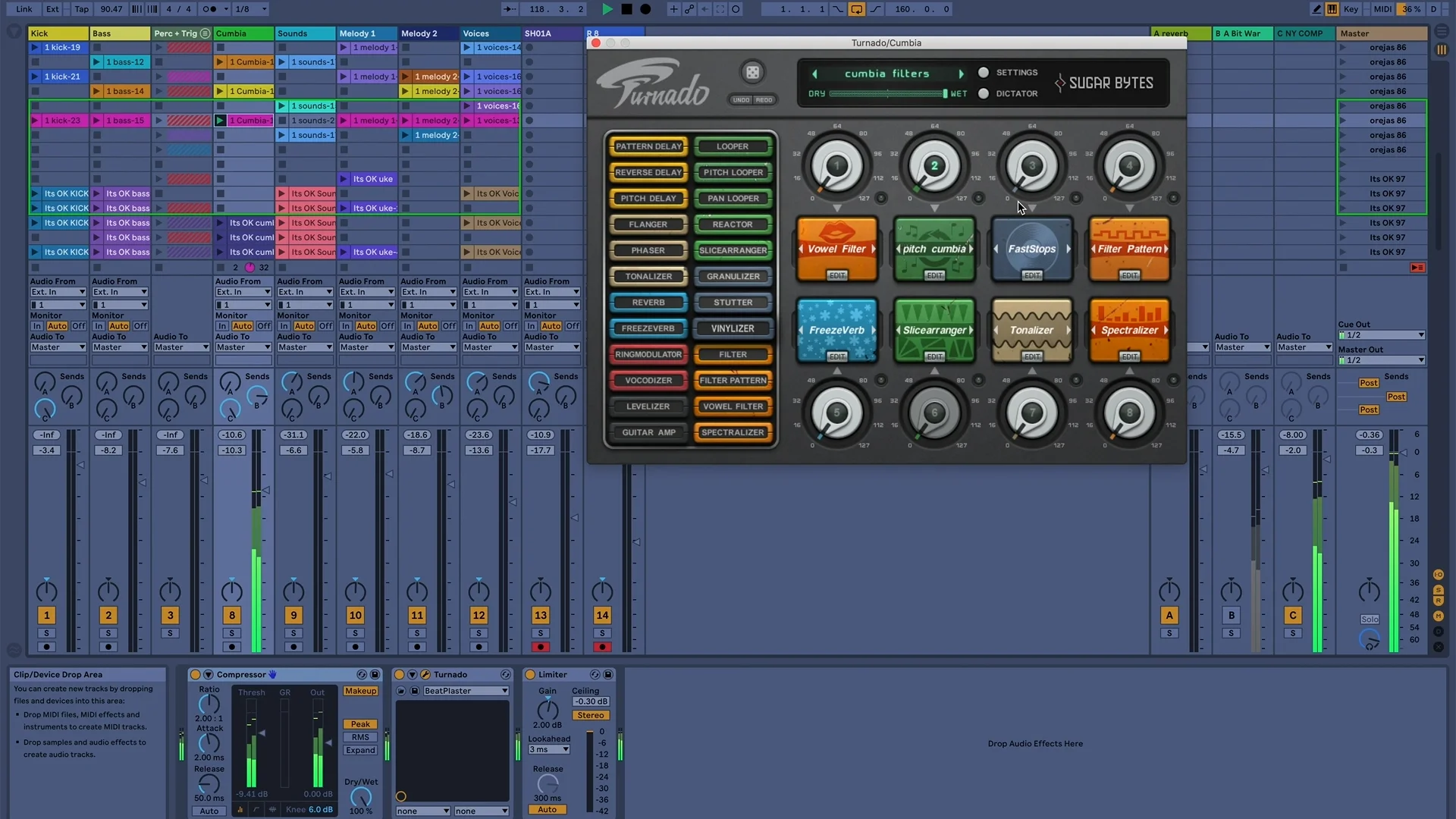The image size is (1456, 819).
Task: Select the Spectralizer effect slot icon
Action: 1129,330
